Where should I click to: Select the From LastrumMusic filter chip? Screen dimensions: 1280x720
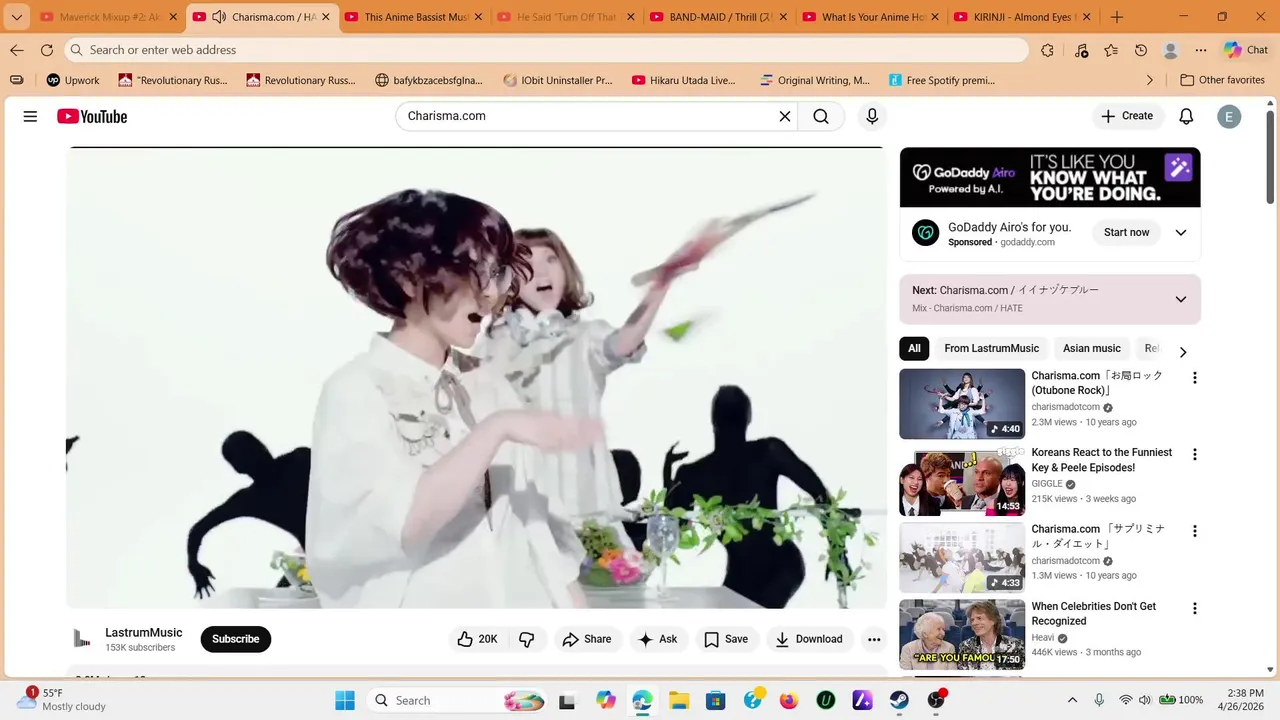coord(992,348)
